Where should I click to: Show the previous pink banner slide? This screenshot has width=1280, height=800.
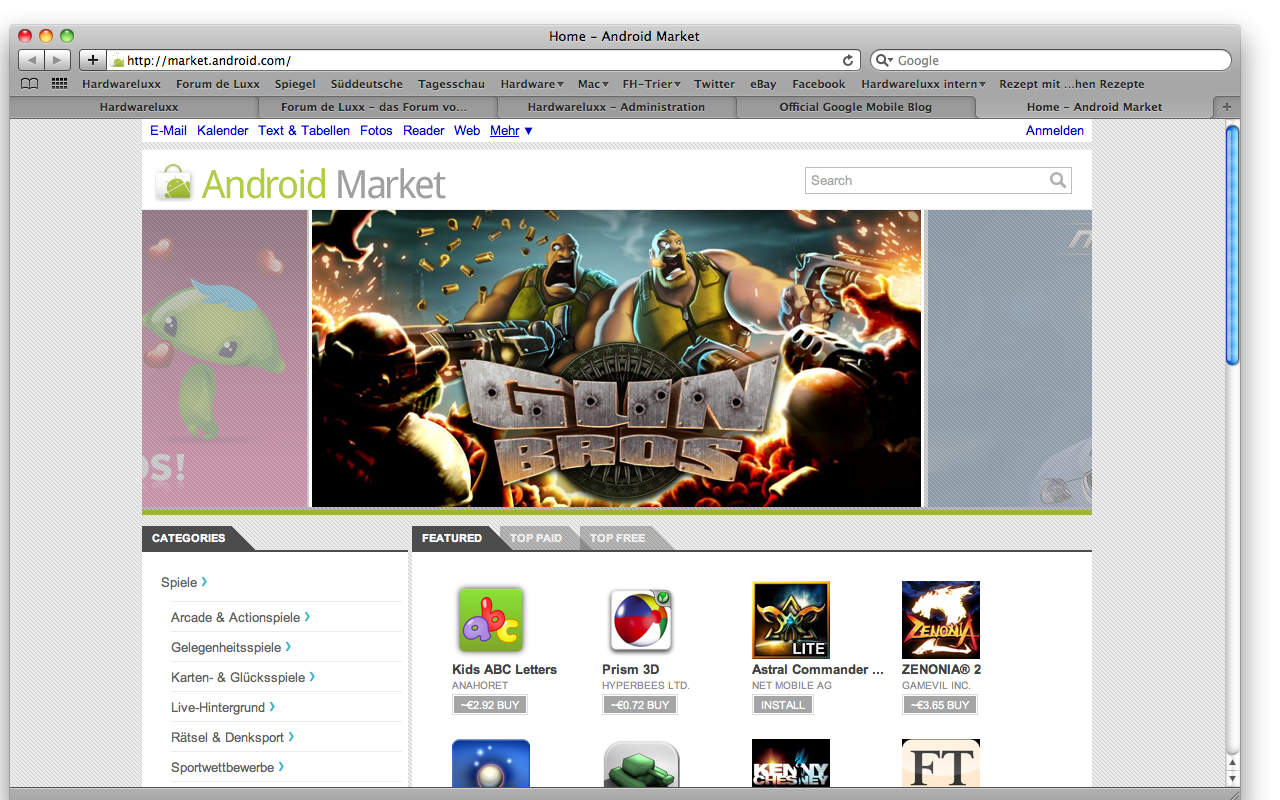pos(225,358)
